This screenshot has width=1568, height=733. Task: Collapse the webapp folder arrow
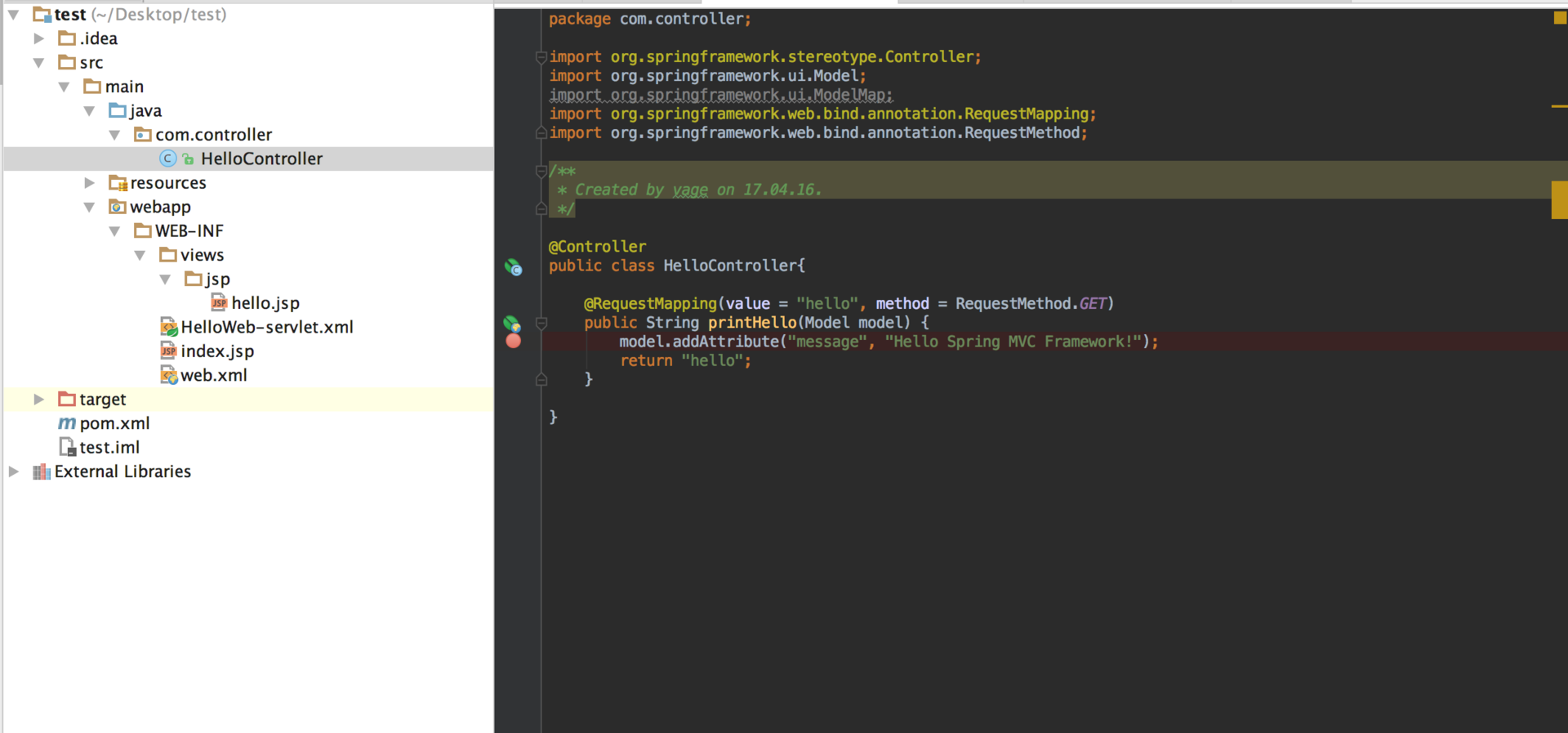click(89, 208)
